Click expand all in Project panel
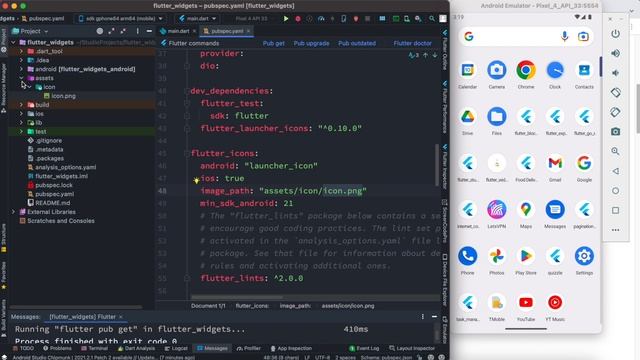Screen dimensions: 640x360 pos(111,31)
